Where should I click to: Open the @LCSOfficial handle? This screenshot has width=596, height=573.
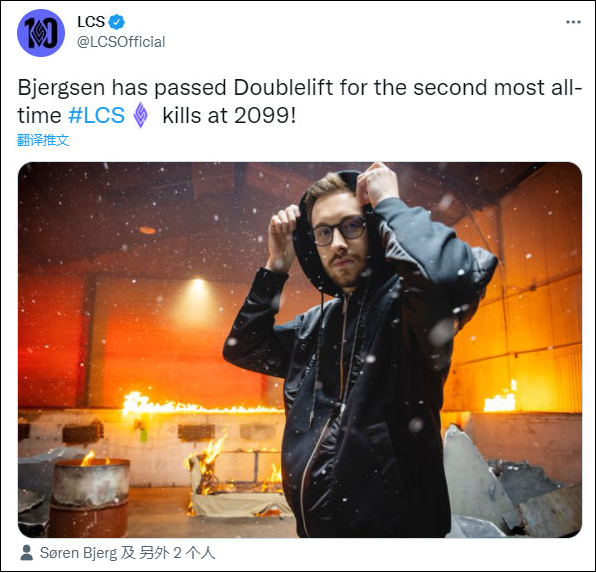(x=121, y=42)
